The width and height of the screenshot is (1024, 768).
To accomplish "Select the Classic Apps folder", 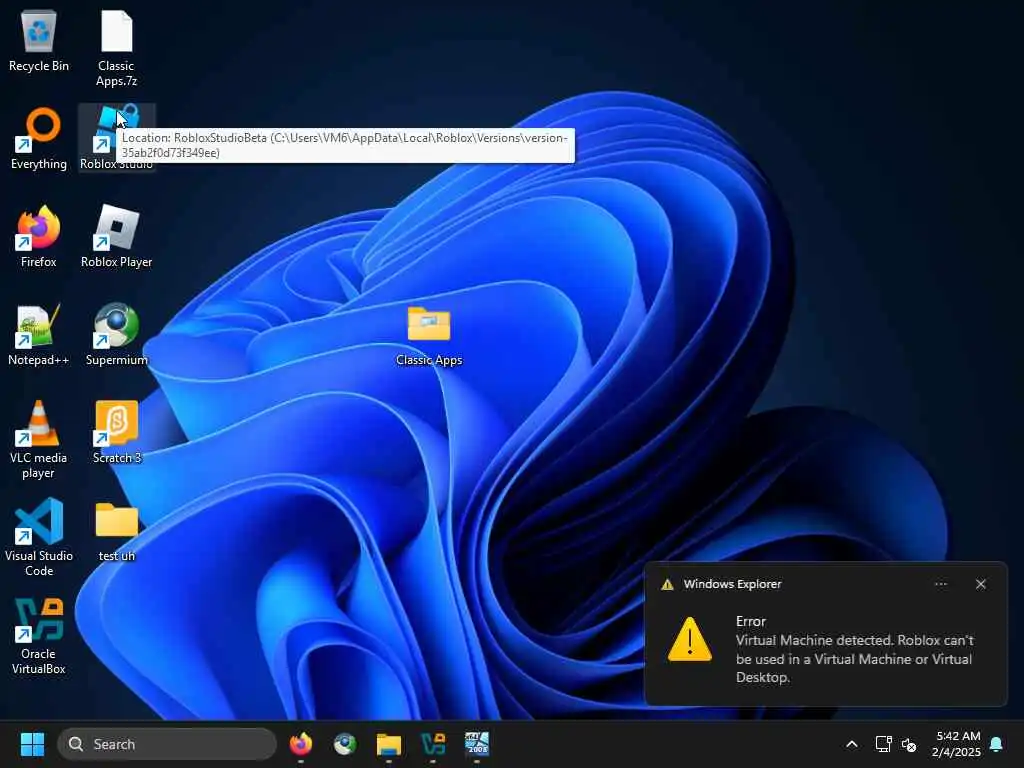I will point(429,336).
